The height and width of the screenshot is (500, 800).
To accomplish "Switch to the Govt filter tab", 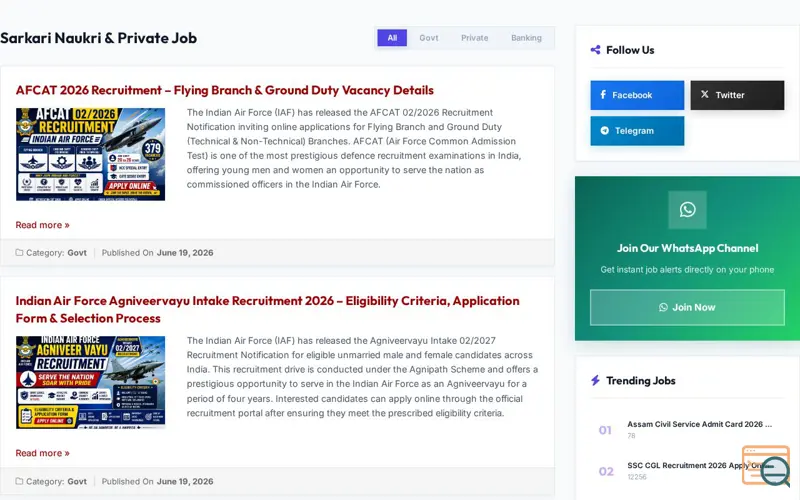I will [x=429, y=38].
